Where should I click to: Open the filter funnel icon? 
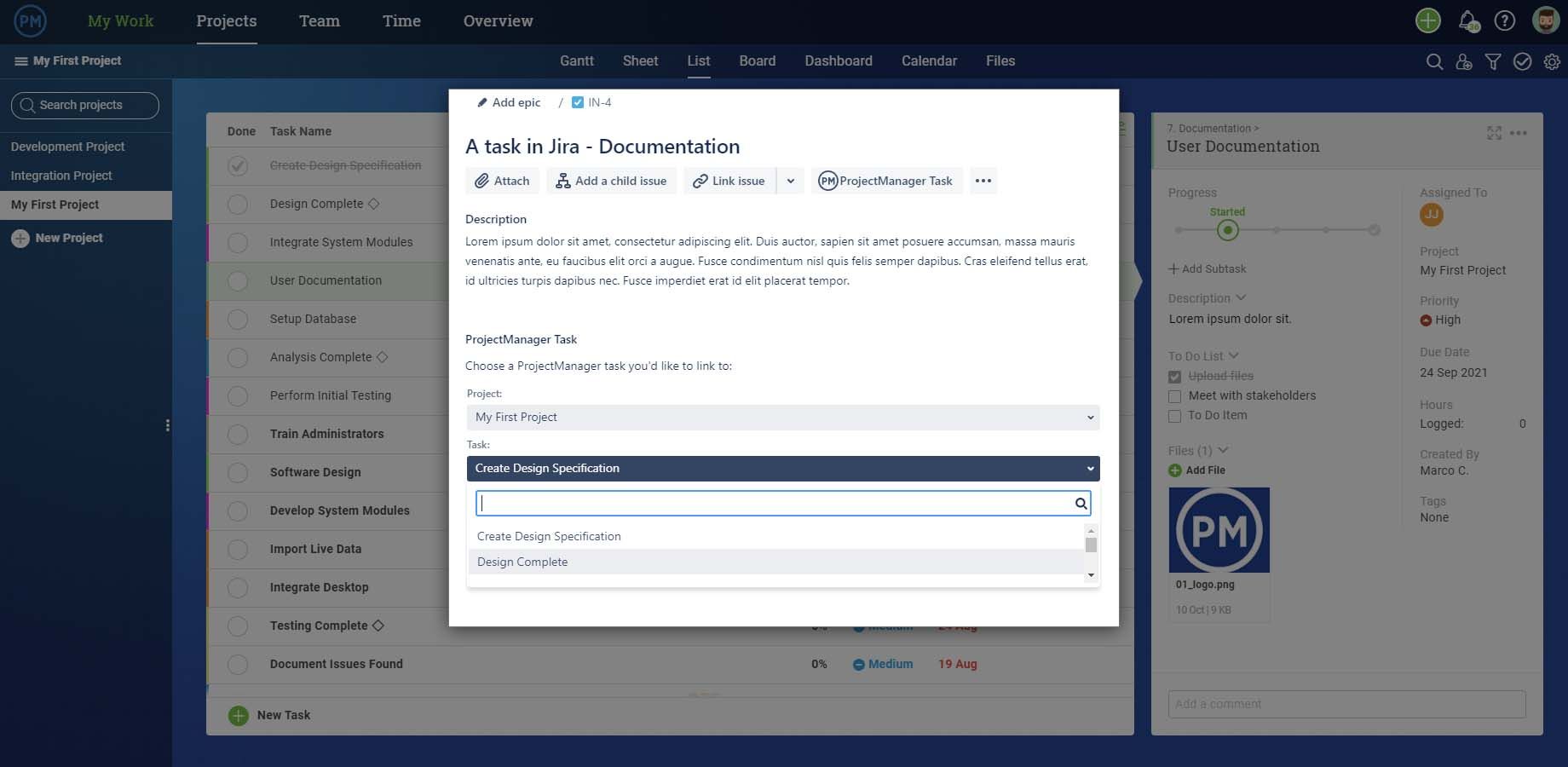[x=1493, y=61]
